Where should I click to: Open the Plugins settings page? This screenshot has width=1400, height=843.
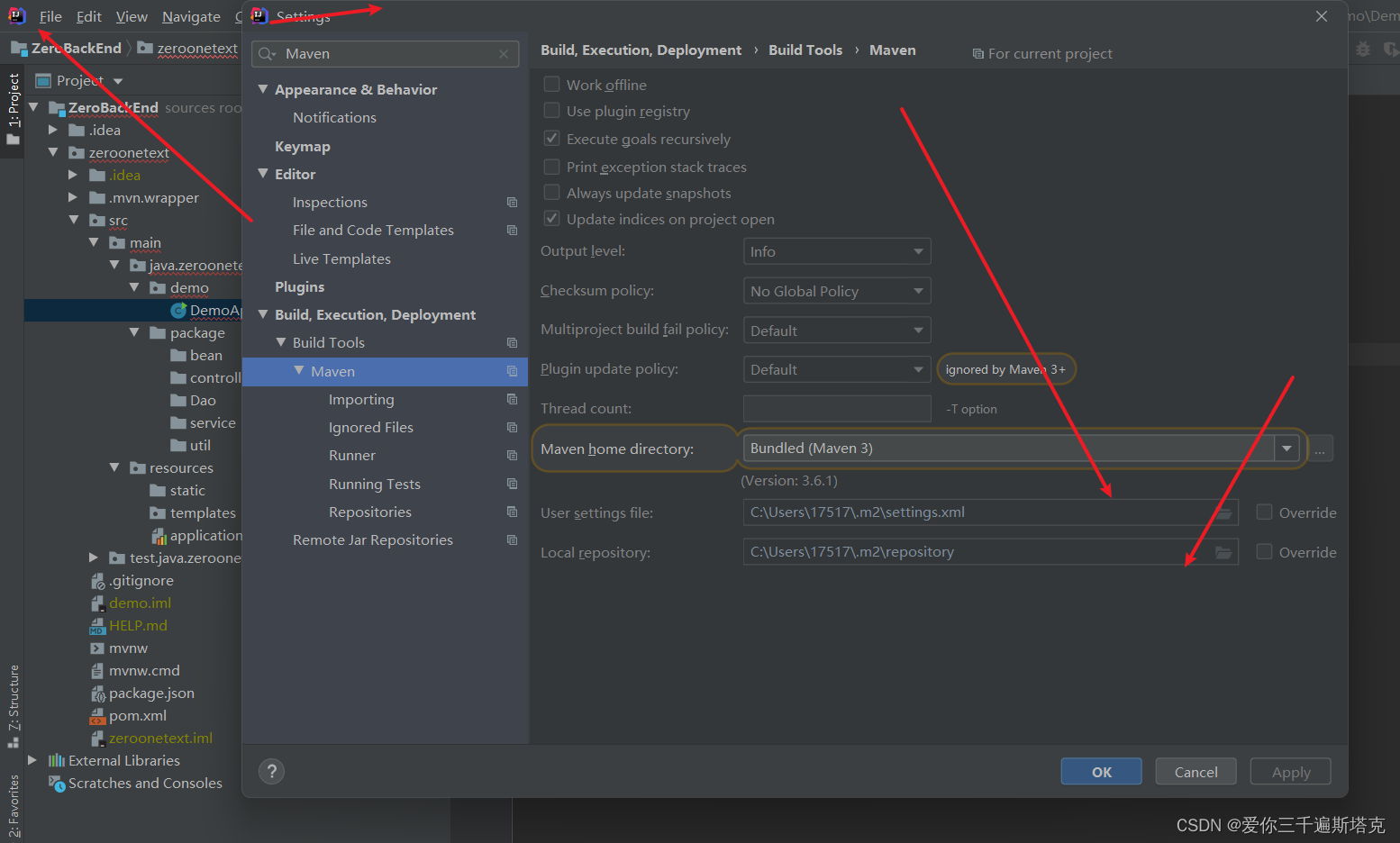299,287
